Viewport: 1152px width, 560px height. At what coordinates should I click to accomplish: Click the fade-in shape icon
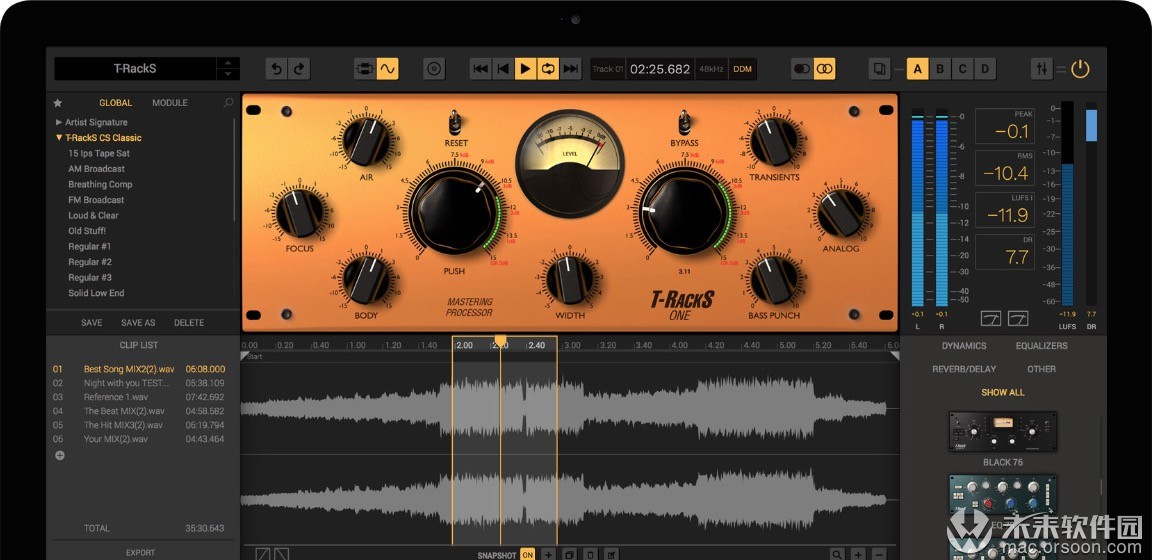(262, 555)
